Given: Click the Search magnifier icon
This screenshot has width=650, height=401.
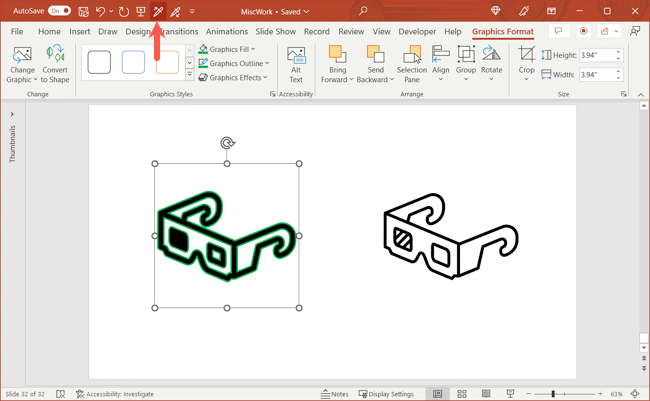Looking at the screenshot, I should point(363,11).
